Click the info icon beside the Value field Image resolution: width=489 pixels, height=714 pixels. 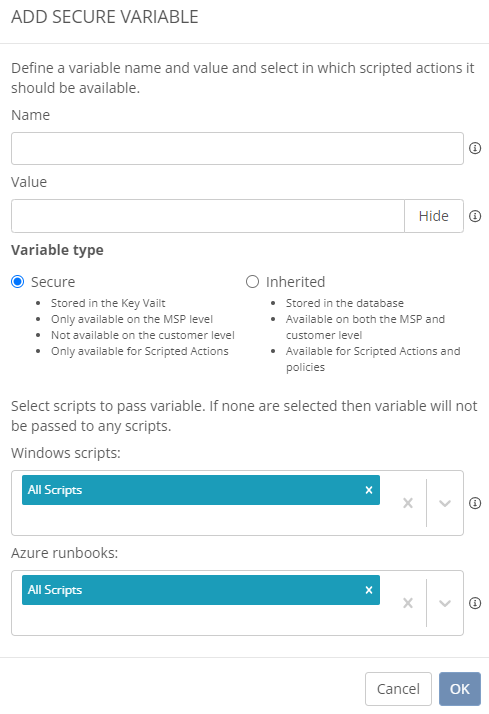[x=475, y=216]
